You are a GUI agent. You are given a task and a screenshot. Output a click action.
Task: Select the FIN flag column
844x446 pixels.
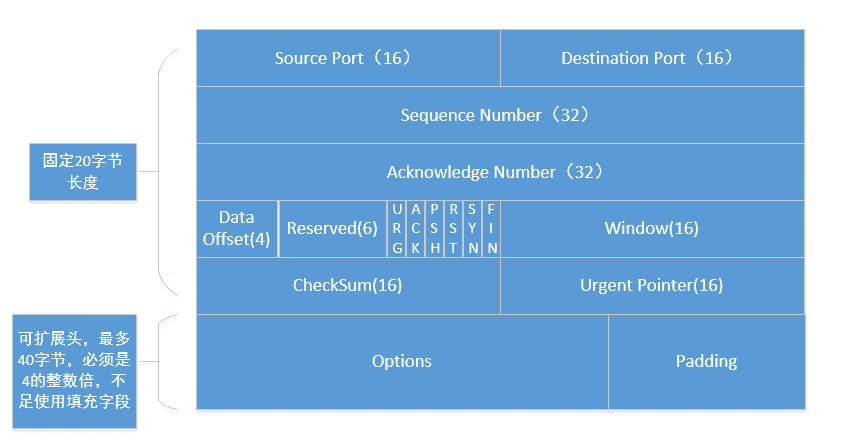(491, 229)
